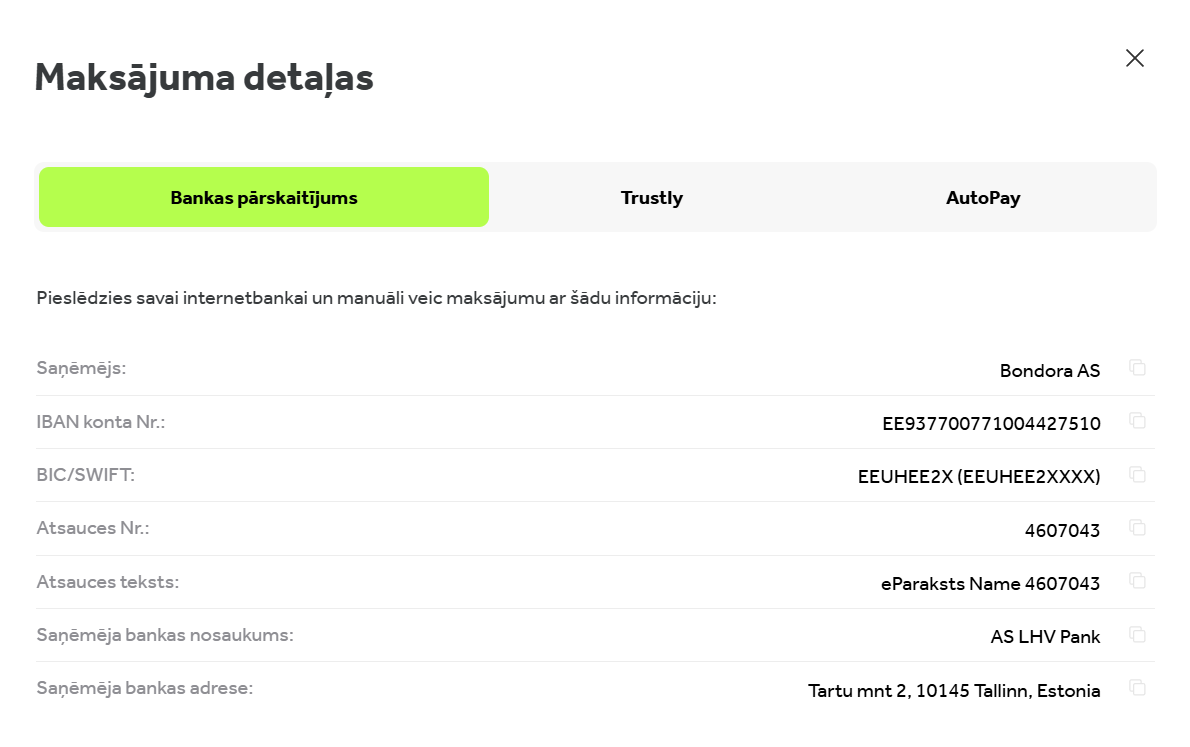Screen dimensions: 1190x747
Task: Click the Maksājuma detaļas heading
Action: click(204, 77)
